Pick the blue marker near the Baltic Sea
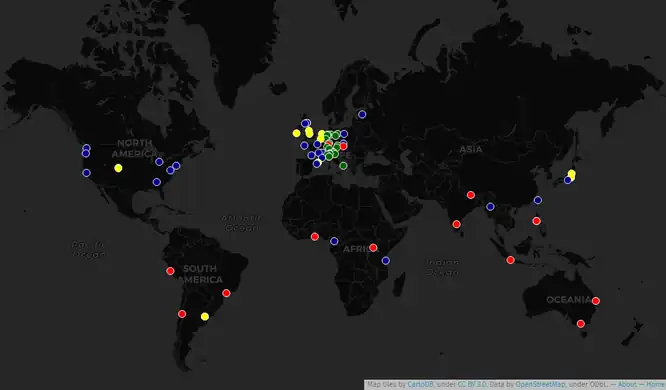Screen dimensions: 666x390 (x=362, y=114)
